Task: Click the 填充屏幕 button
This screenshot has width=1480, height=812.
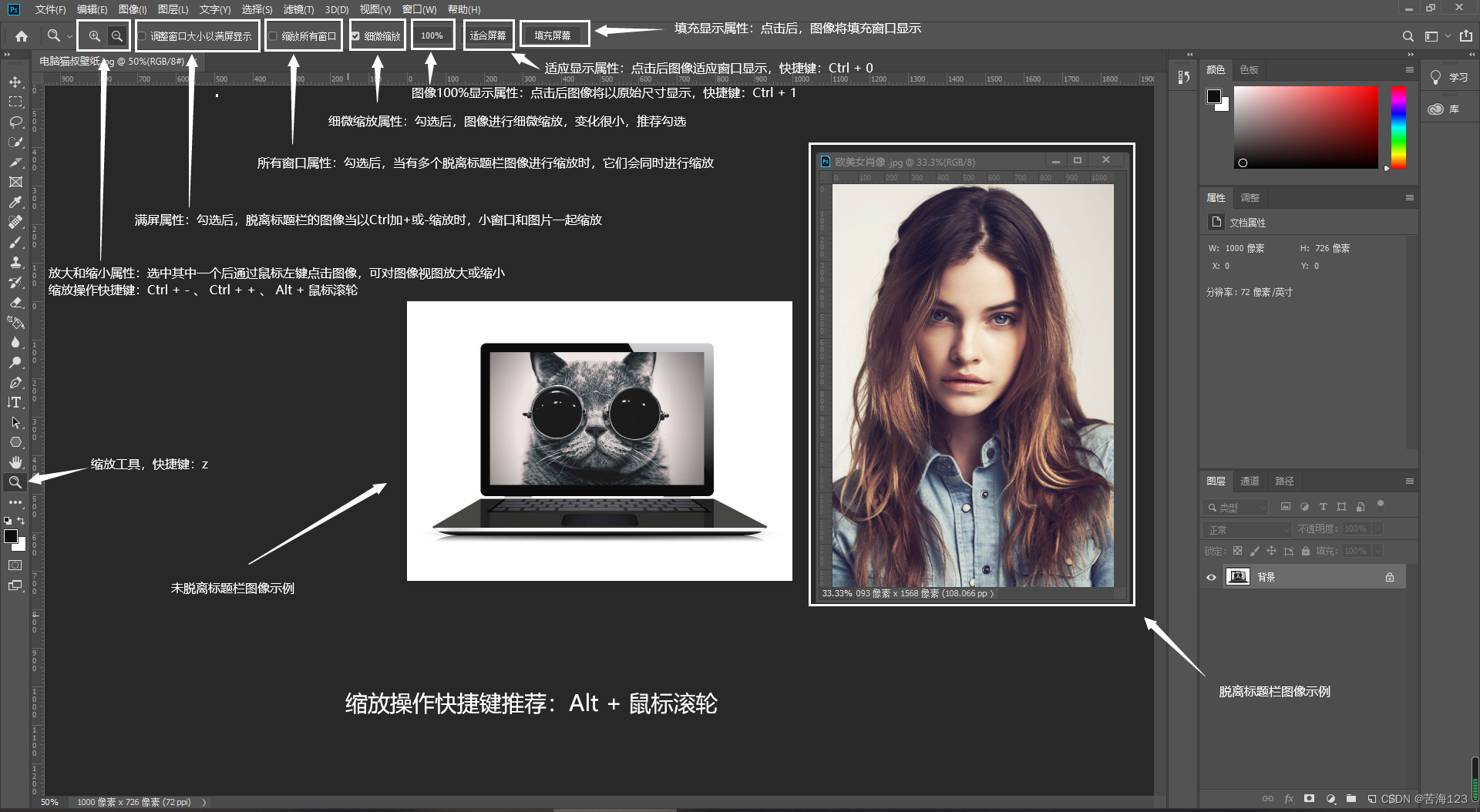Action: click(x=553, y=35)
